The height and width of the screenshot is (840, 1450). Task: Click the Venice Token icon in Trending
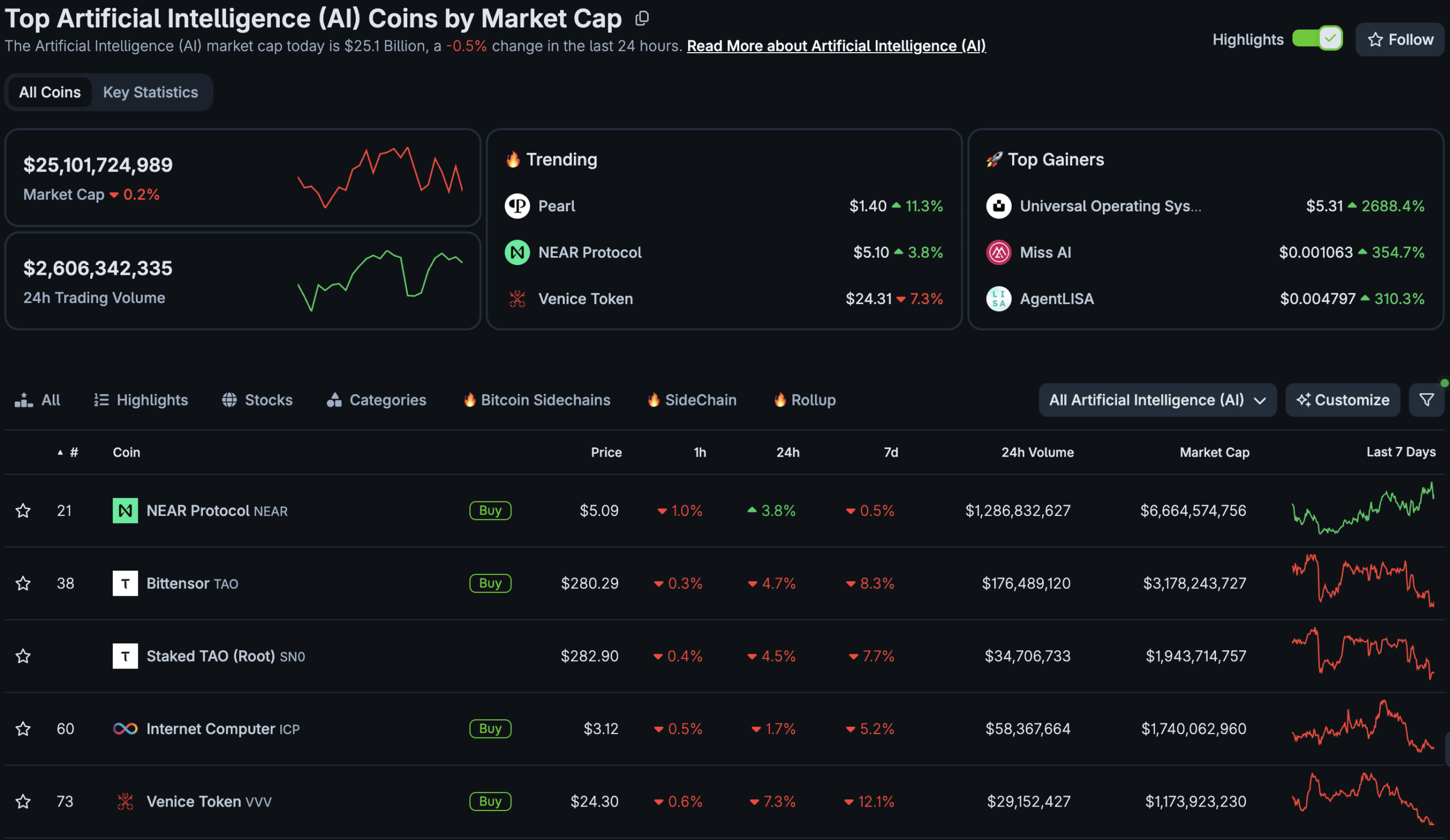point(517,299)
